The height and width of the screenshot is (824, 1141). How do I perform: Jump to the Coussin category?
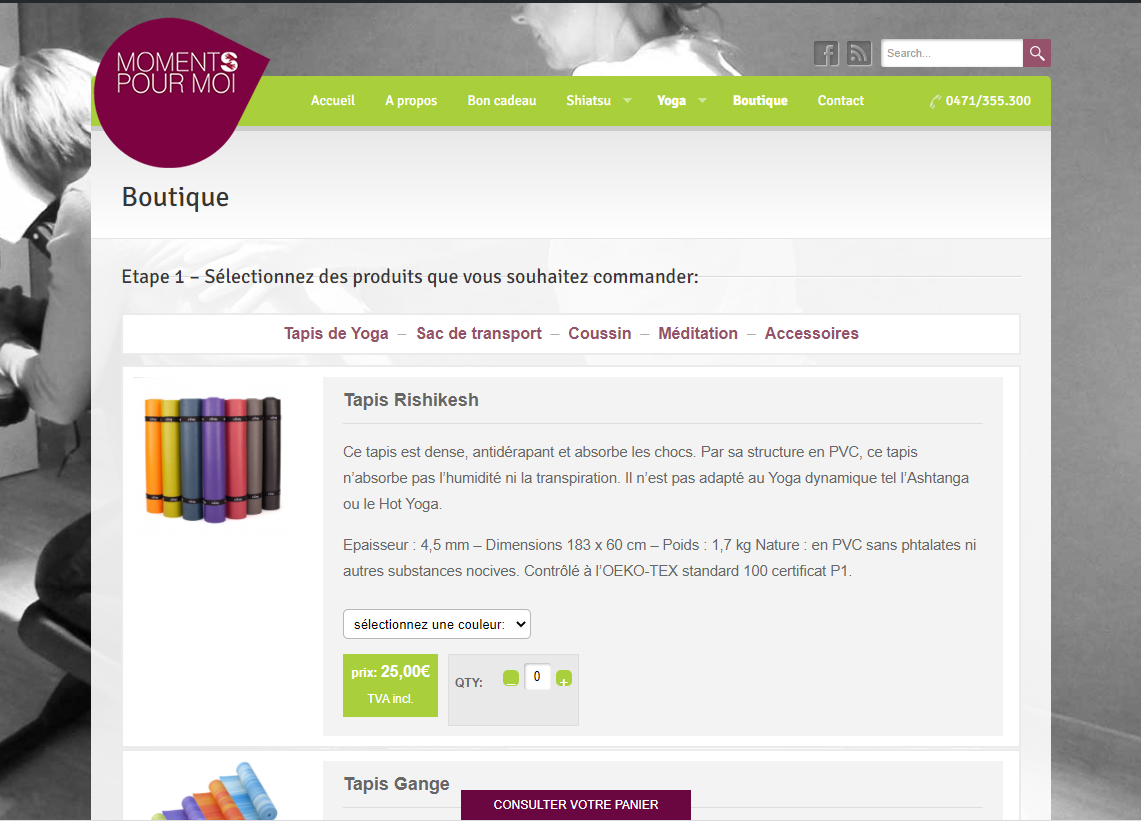click(600, 333)
